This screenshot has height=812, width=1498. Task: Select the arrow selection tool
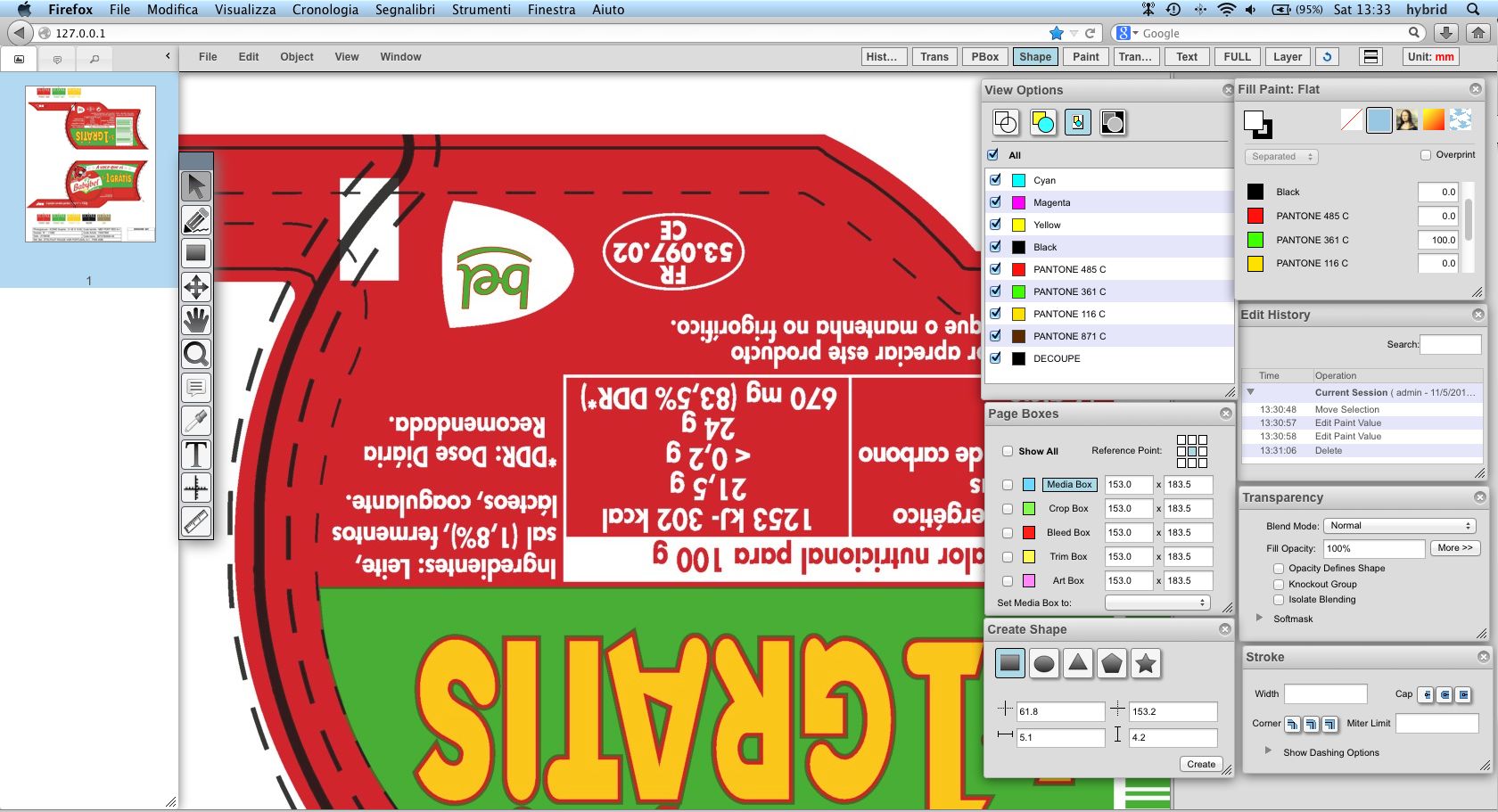196,186
